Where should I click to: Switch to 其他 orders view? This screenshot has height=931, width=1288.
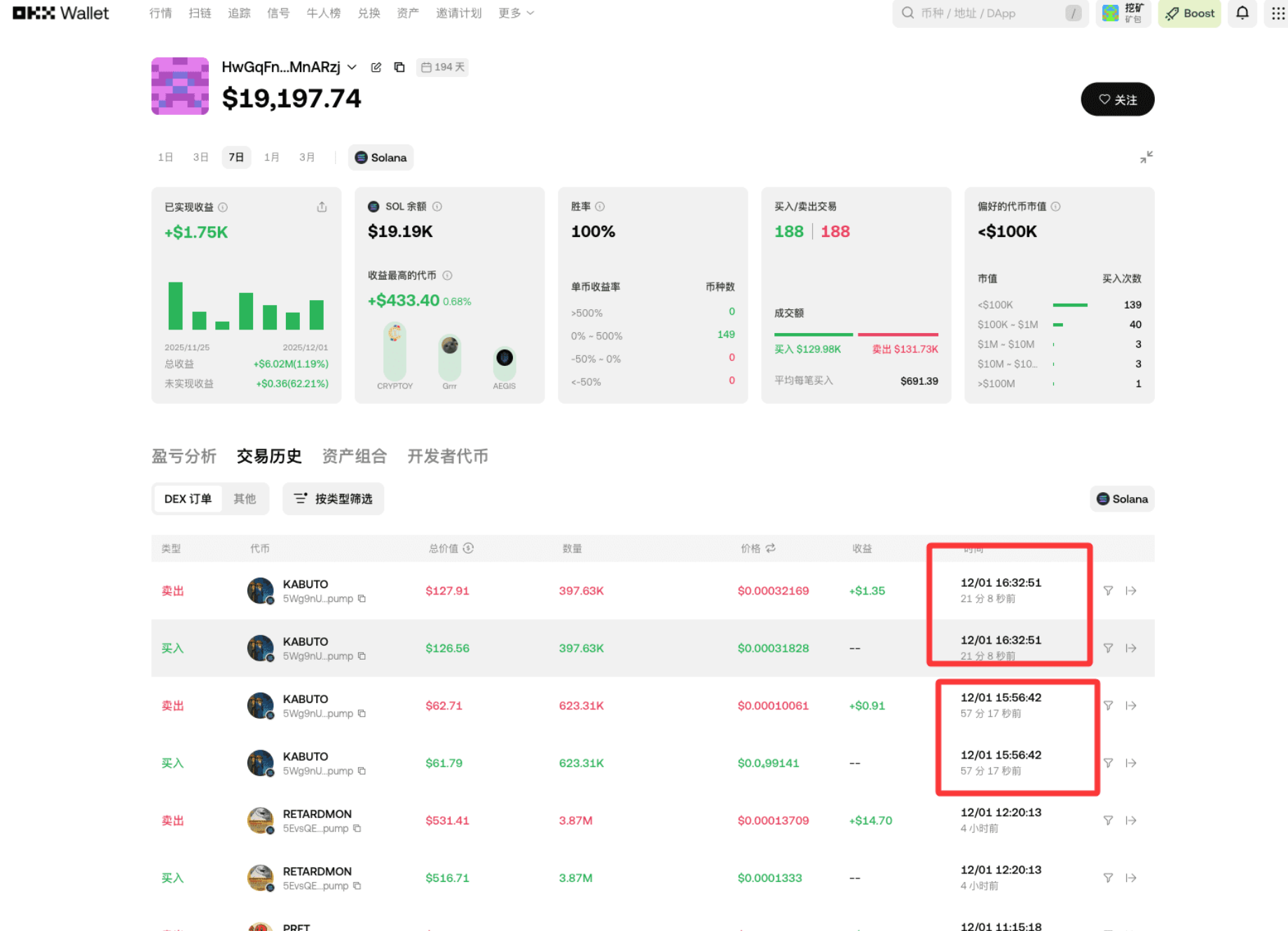click(x=245, y=499)
